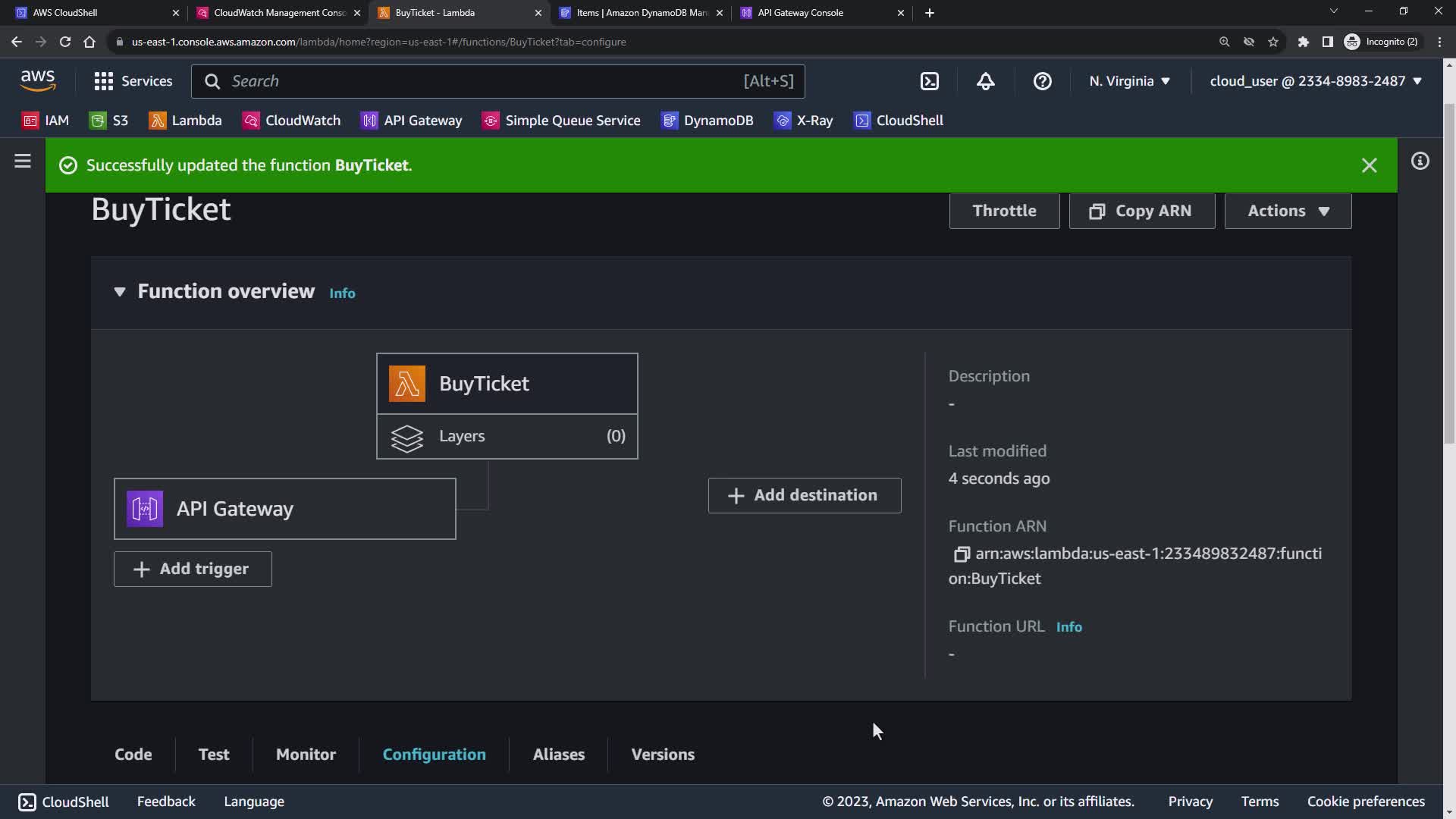This screenshot has height=819, width=1456.
Task: Open the help question mark menu
Action: click(x=1042, y=81)
